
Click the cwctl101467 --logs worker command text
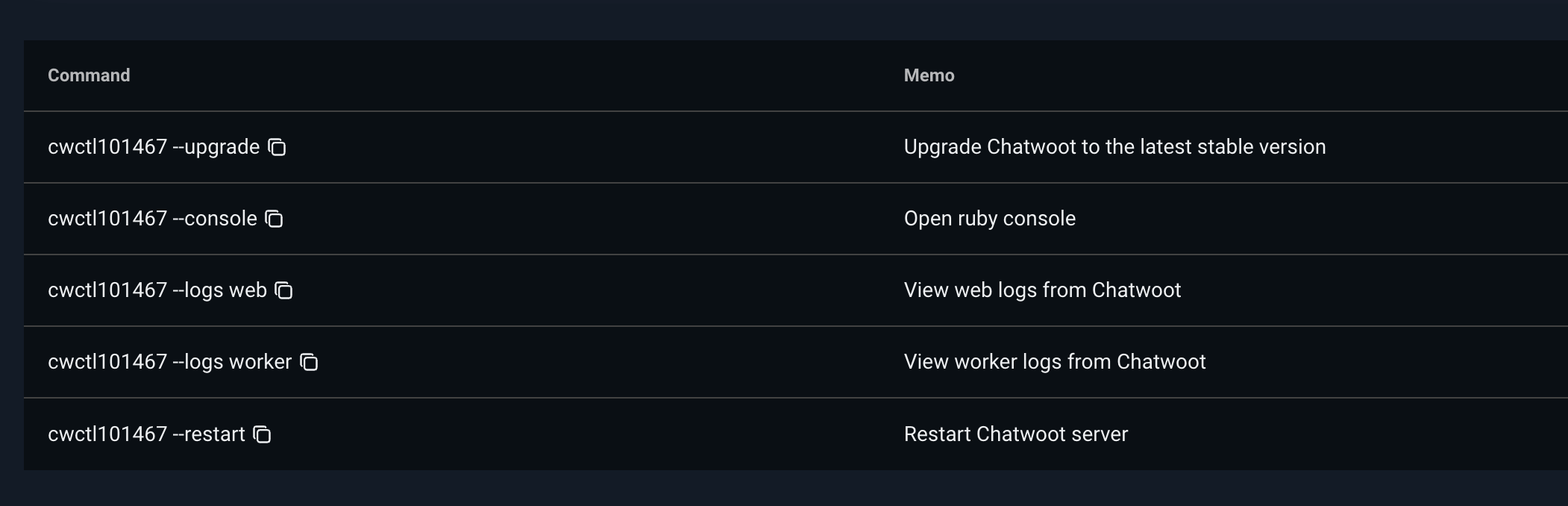tap(169, 361)
